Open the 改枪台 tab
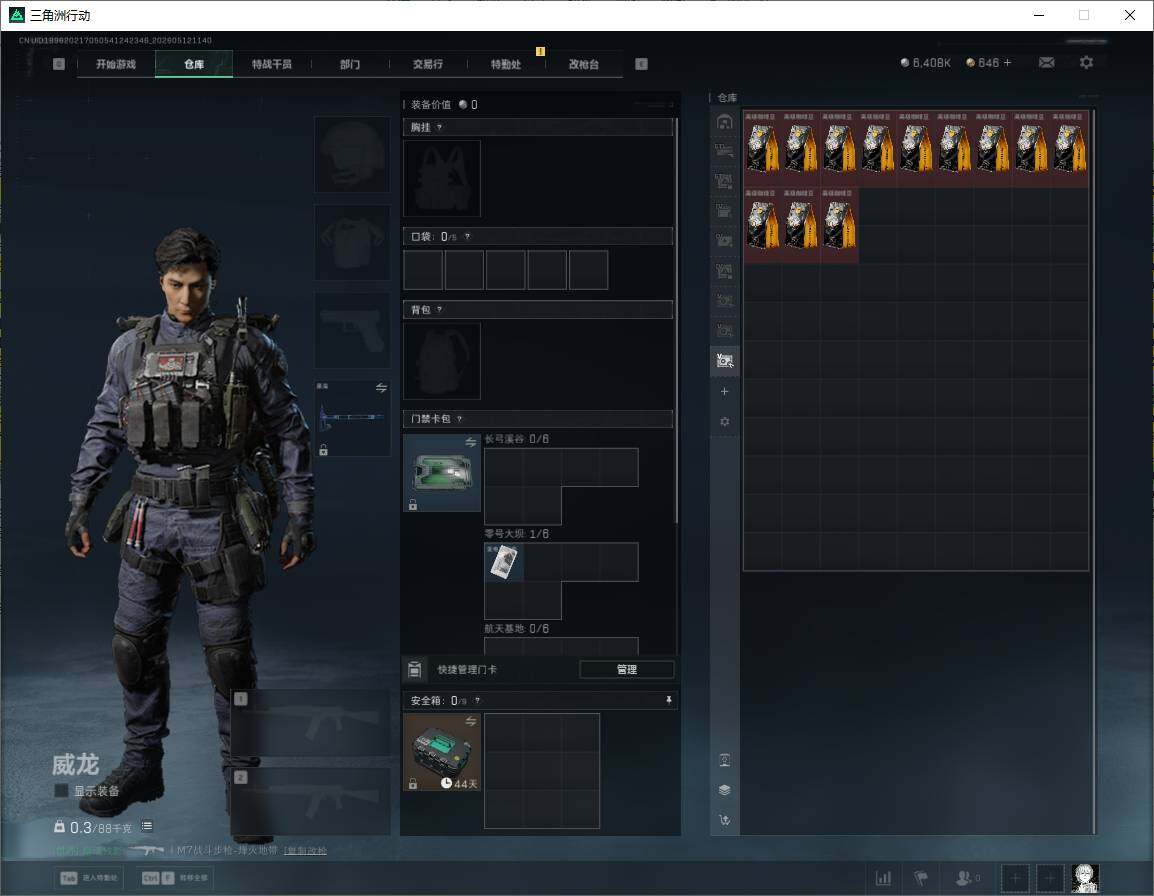This screenshot has height=896, width=1154. (x=584, y=64)
